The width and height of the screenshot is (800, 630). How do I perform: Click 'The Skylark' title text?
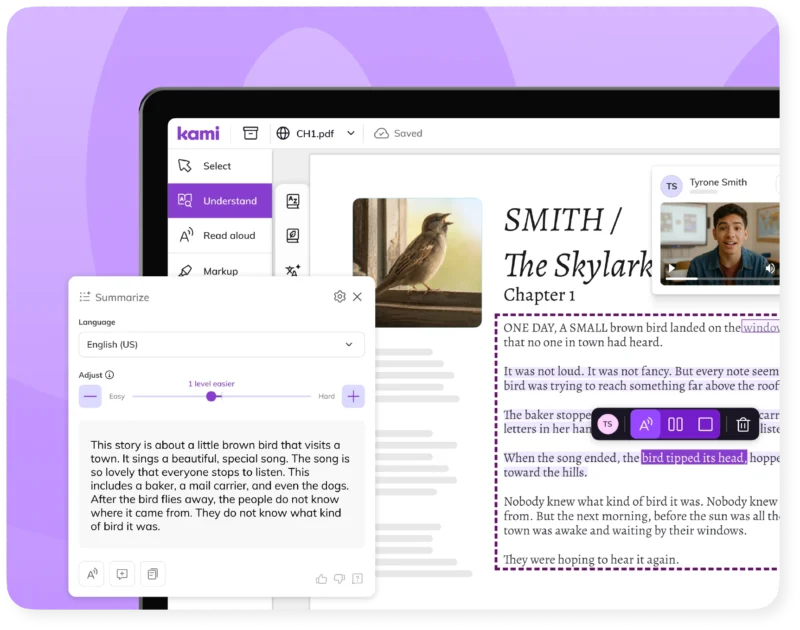click(x=579, y=265)
